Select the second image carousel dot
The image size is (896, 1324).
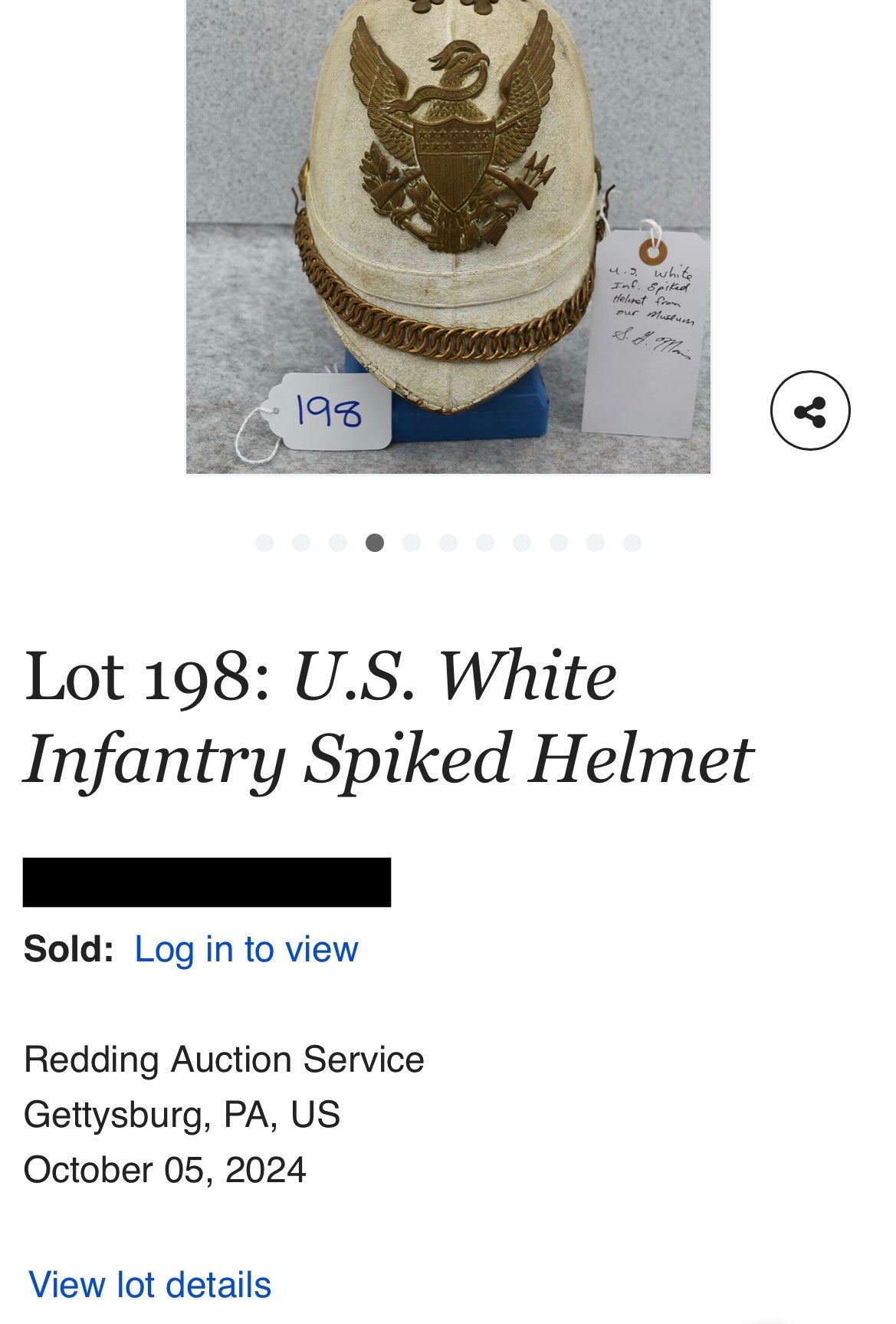pyautogui.click(x=301, y=543)
